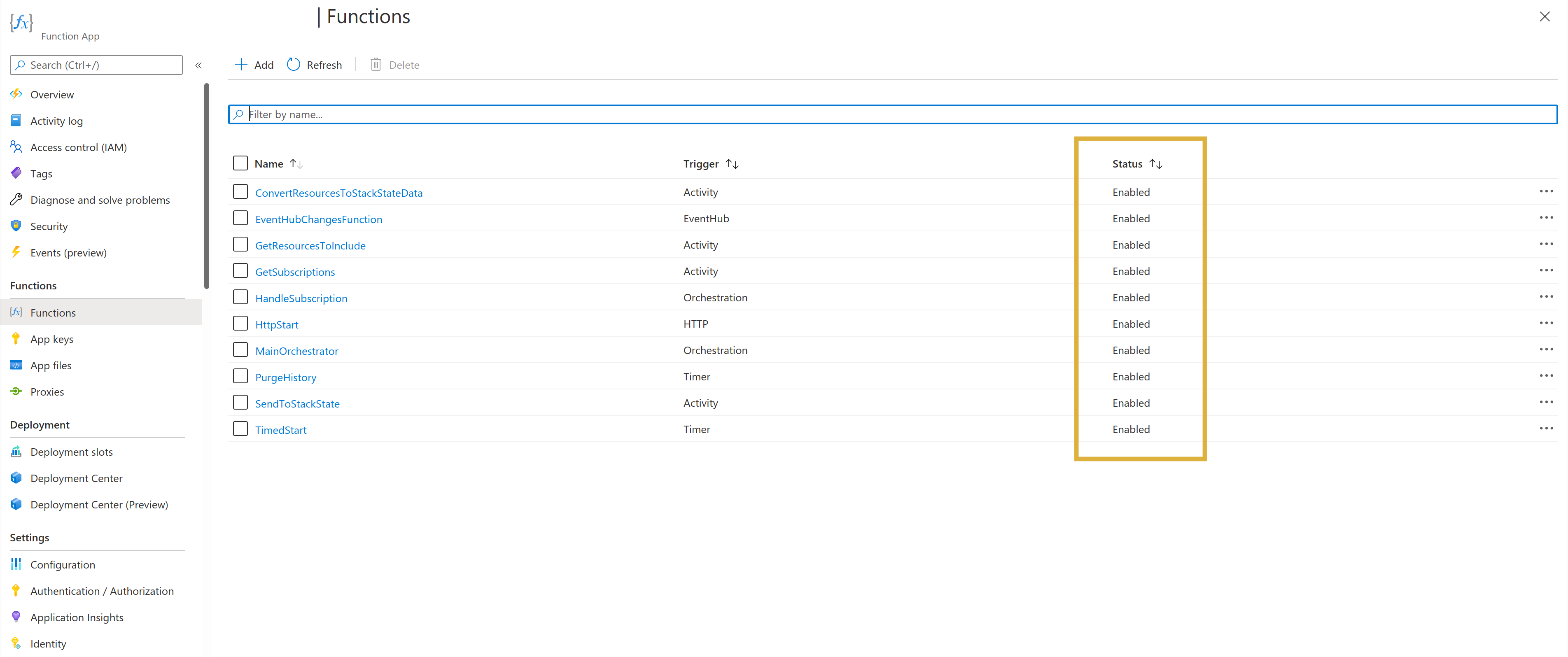Toggle the select-all checkbox beside Name

click(240, 163)
